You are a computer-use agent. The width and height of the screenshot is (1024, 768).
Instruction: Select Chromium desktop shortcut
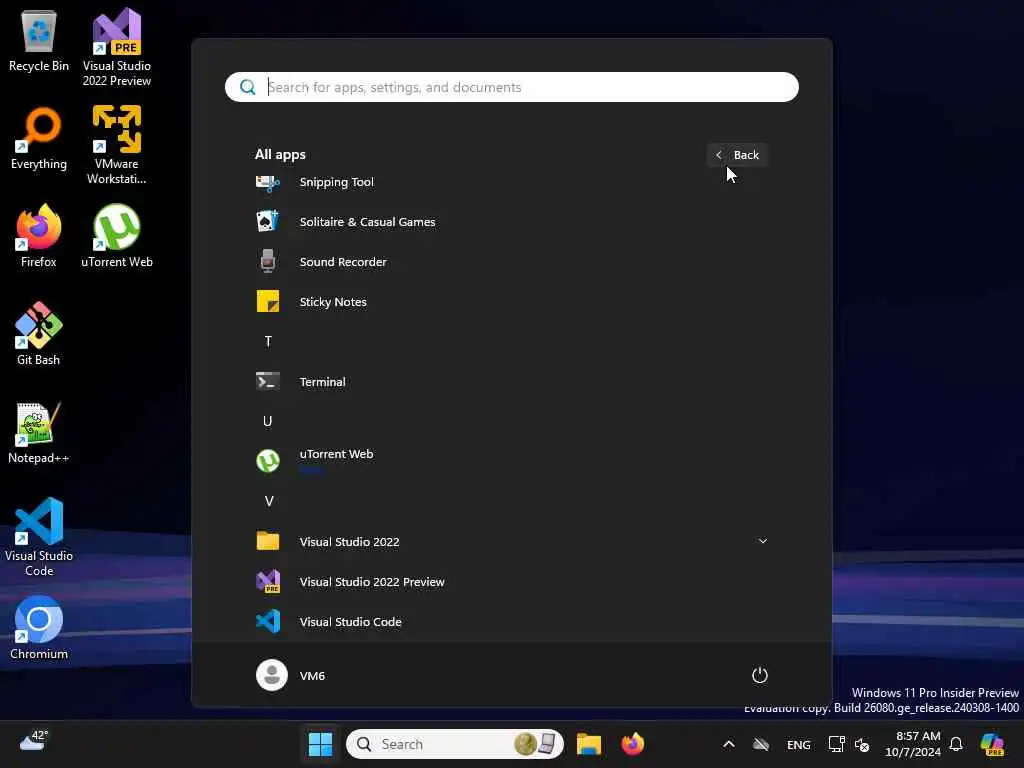coord(39,628)
